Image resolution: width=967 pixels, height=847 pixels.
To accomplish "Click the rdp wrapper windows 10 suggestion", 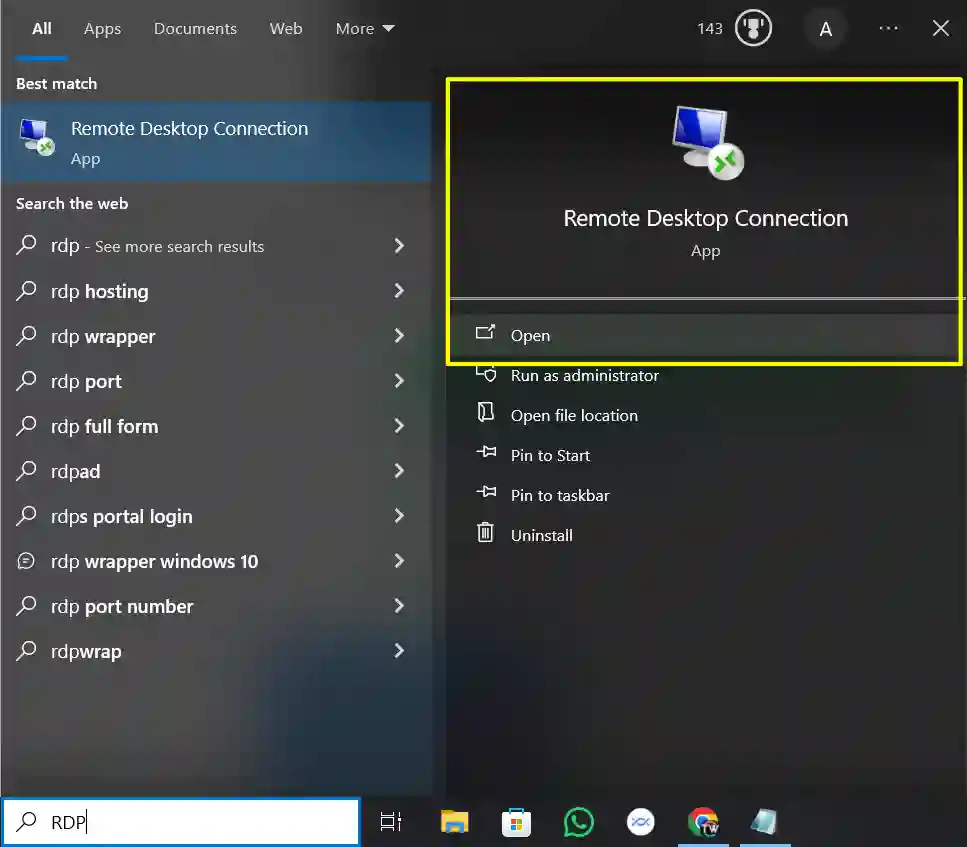I will [154, 561].
